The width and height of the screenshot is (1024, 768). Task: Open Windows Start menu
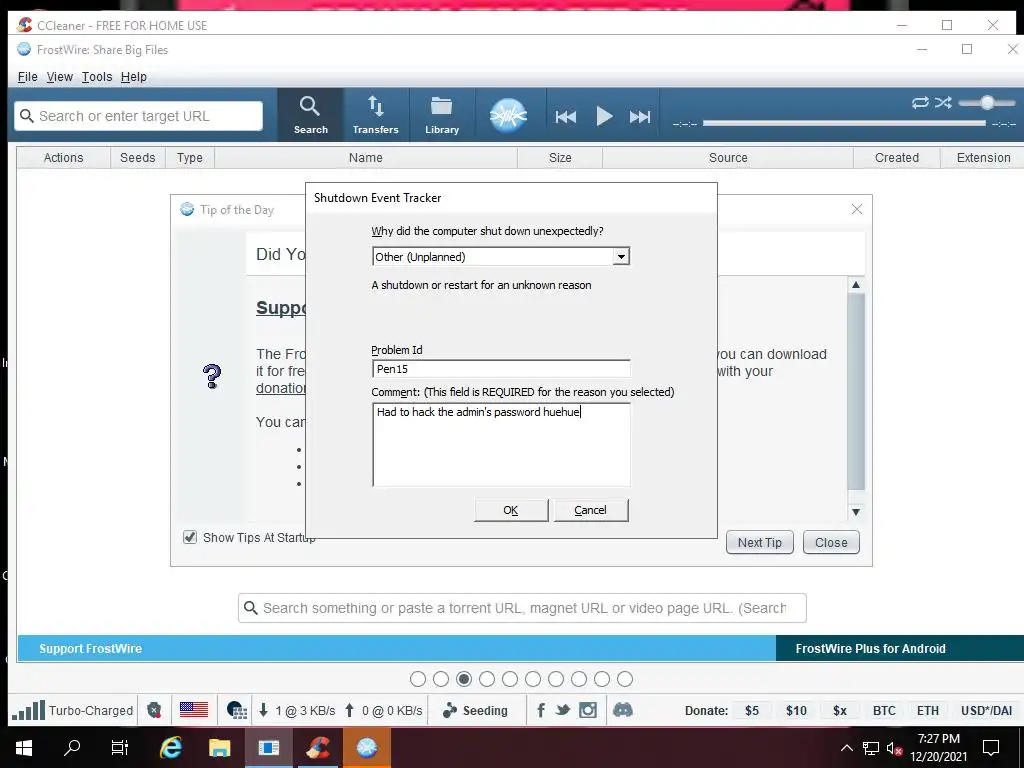[24, 748]
